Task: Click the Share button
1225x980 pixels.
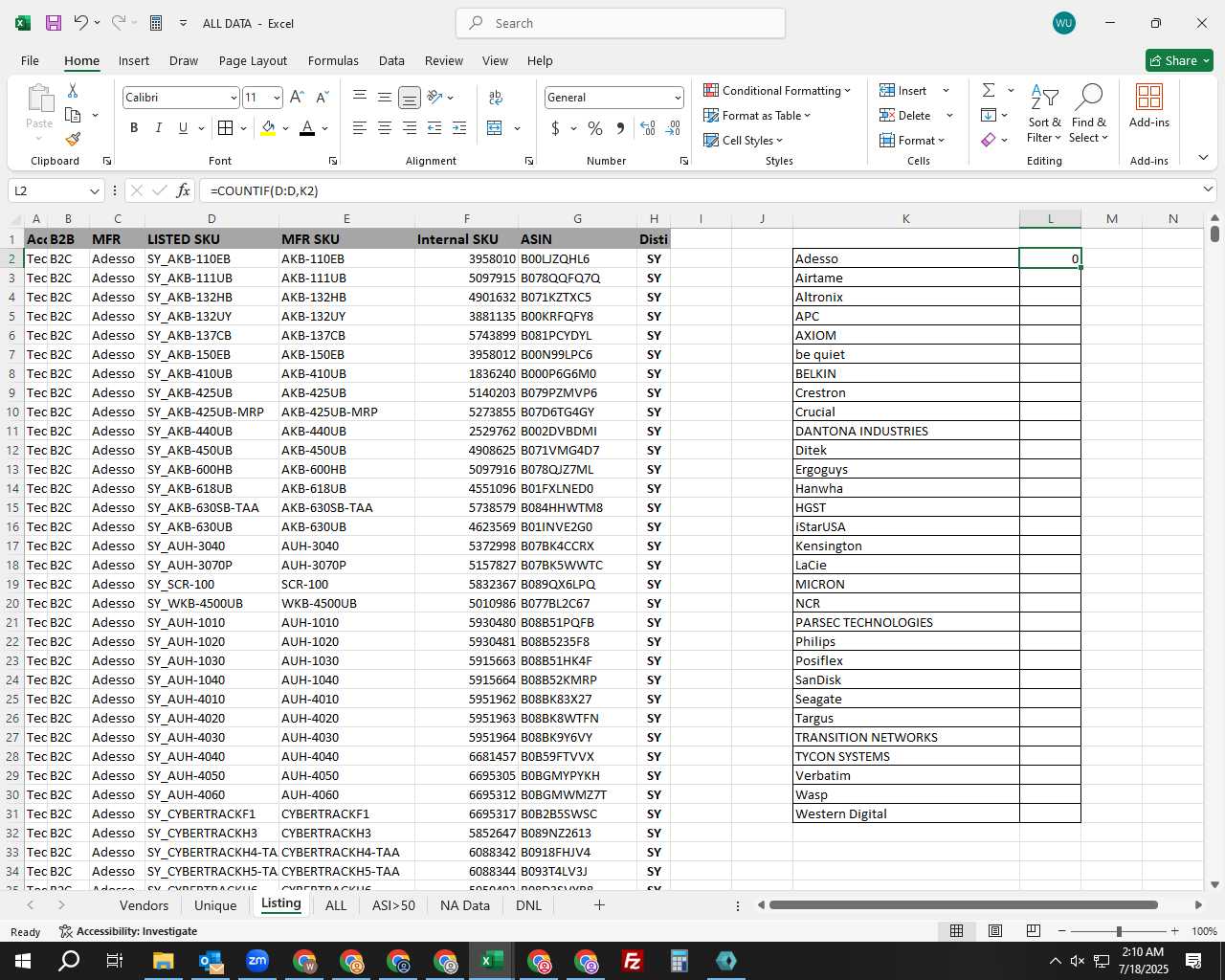Action: pyautogui.click(x=1179, y=60)
